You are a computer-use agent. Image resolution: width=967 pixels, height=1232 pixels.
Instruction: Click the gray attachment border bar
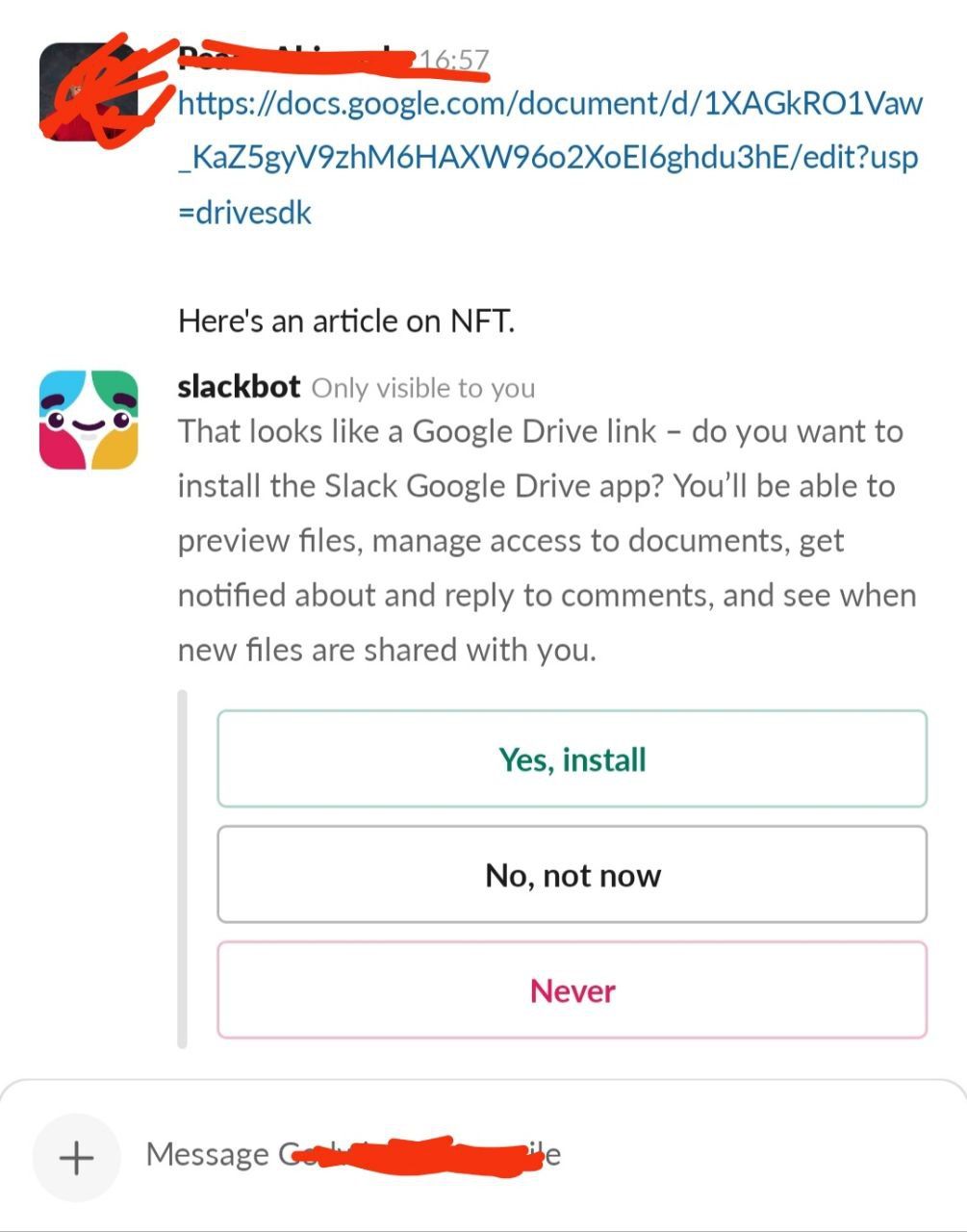(183, 868)
